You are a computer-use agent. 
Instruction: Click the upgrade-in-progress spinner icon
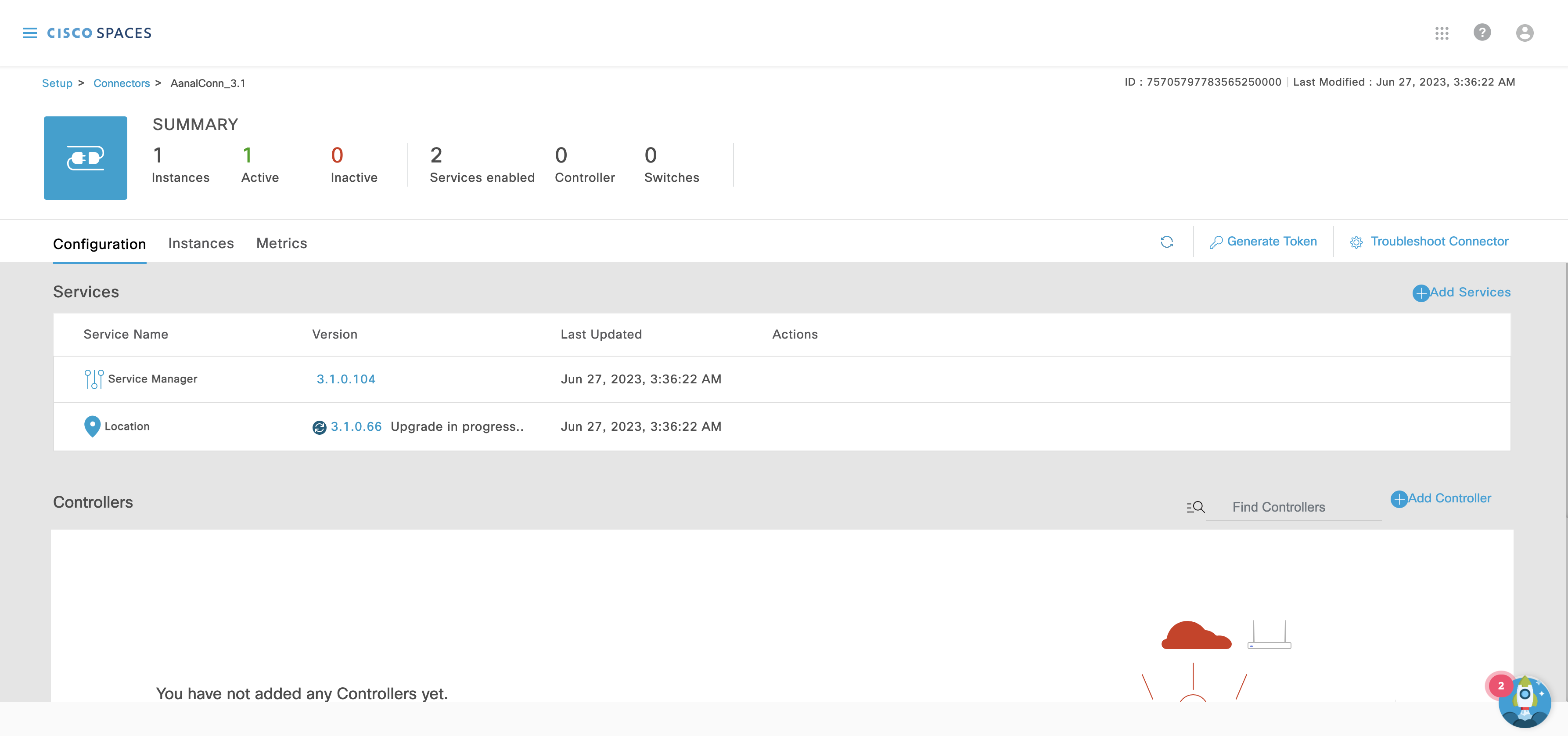click(319, 429)
